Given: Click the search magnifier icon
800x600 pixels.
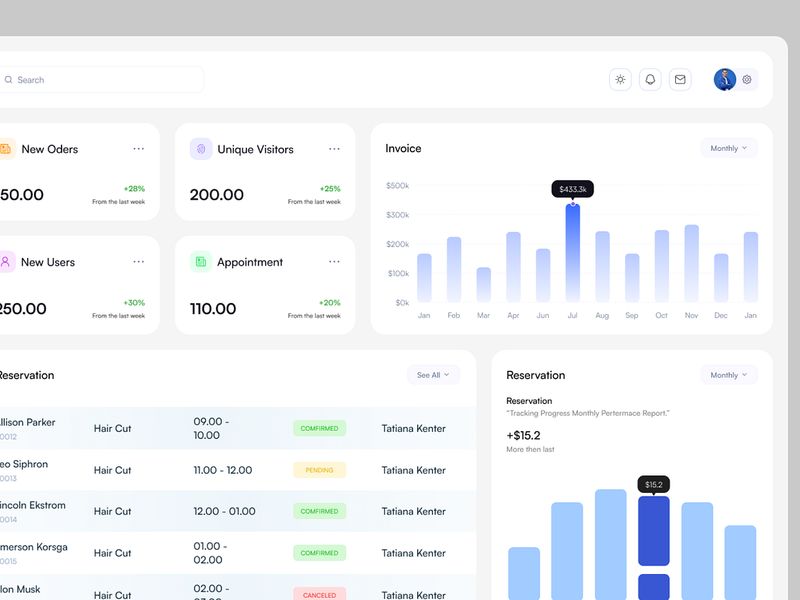Looking at the screenshot, I should tap(8, 80).
